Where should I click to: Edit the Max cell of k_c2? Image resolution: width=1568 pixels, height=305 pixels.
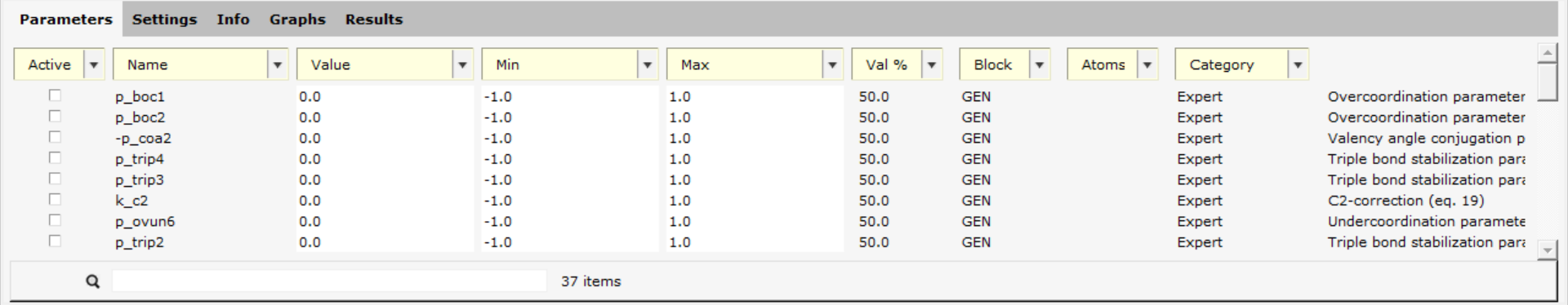755,201
